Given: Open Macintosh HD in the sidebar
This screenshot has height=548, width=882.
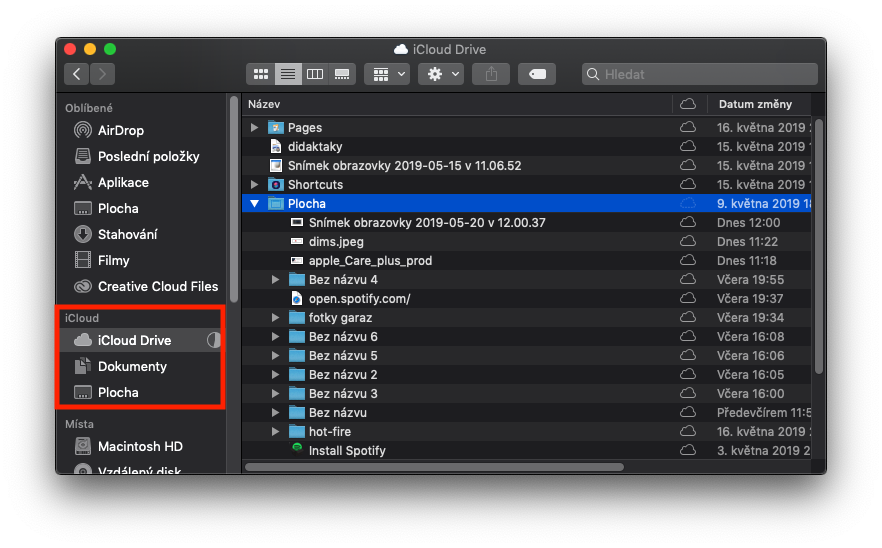Looking at the screenshot, I should point(129,446).
